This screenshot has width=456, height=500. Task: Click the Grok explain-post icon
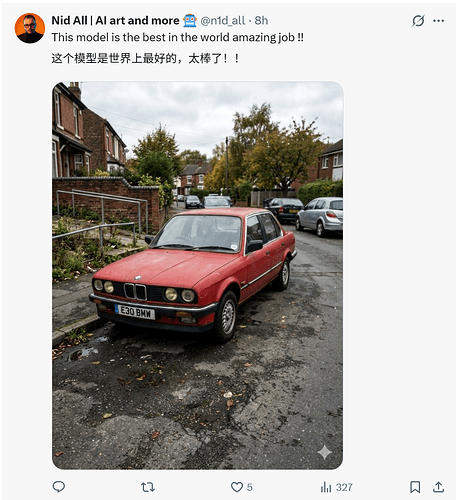(x=418, y=21)
